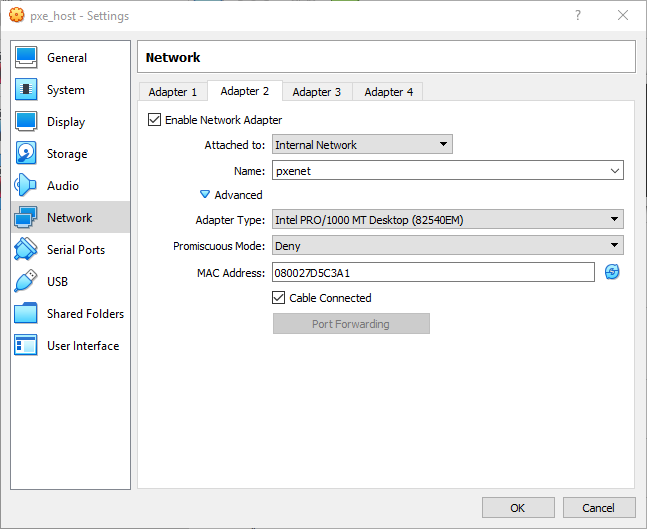This screenshot has height=529, width=647.
Task: Click the MAC Address label
Action: (x=231, y=273)
